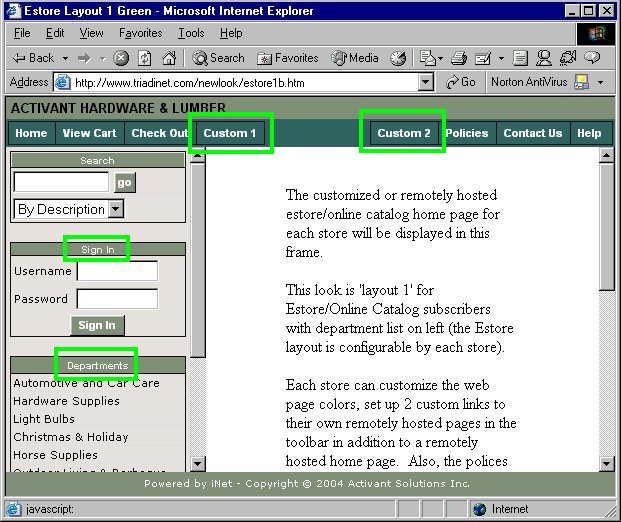Click the search go button
Image resolution: width=621 pixels, height=522 pixels.
pyautogui.click(x=124, y=182)
